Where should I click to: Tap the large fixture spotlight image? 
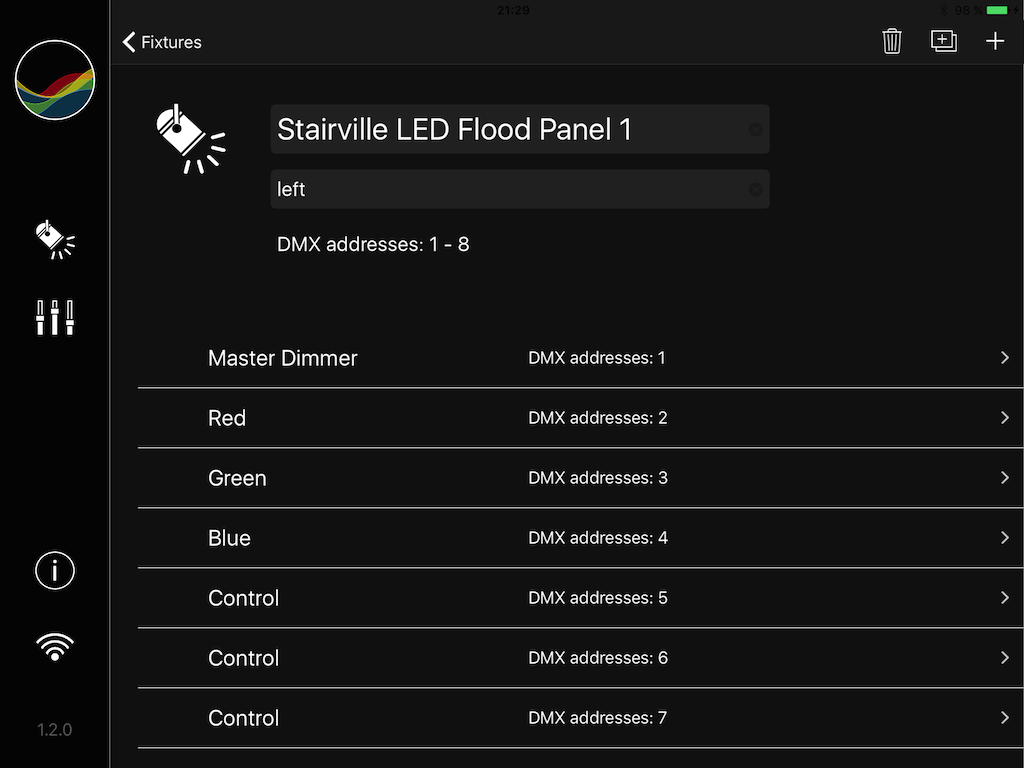click(190, 137)
